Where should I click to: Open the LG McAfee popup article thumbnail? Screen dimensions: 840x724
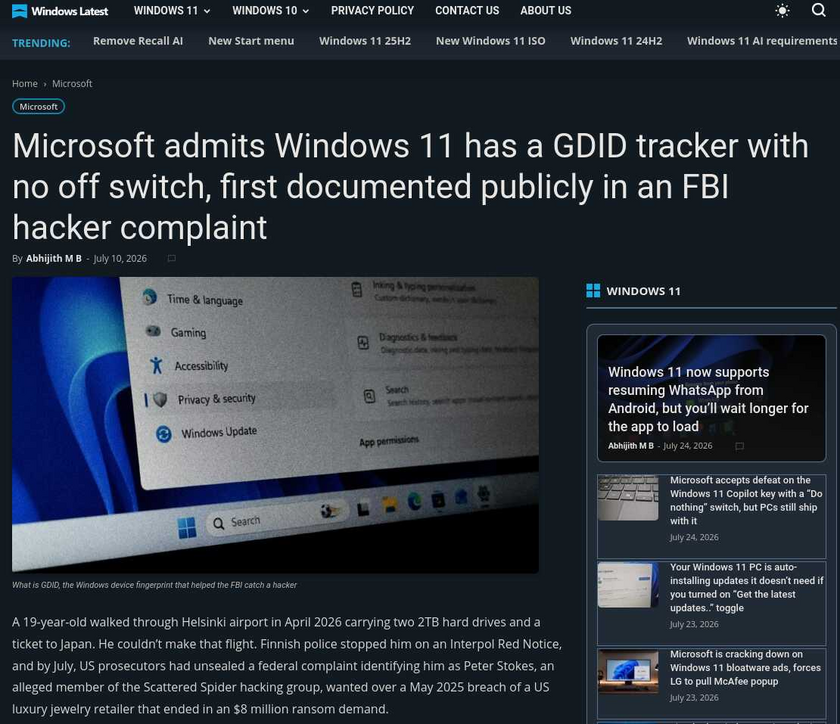[x=628, y=672]
